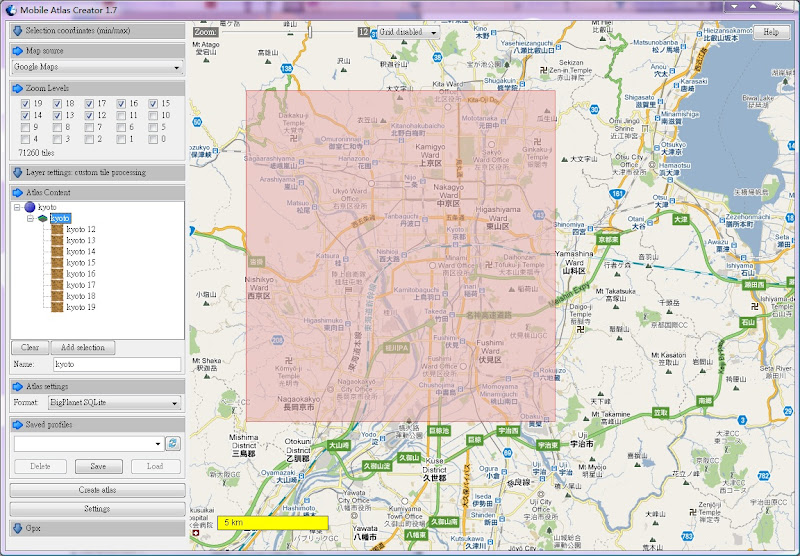800x556 pixels.
Task: Uncheck zoom level 16 checkbox
Action: [121, 104]
